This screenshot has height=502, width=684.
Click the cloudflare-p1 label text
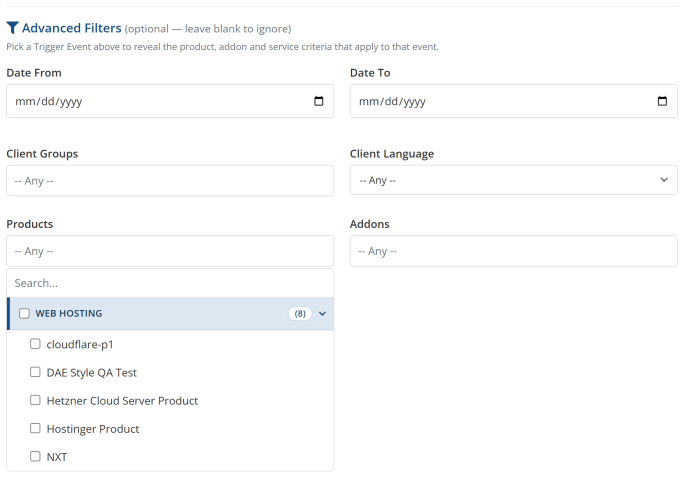click(80, 345)
